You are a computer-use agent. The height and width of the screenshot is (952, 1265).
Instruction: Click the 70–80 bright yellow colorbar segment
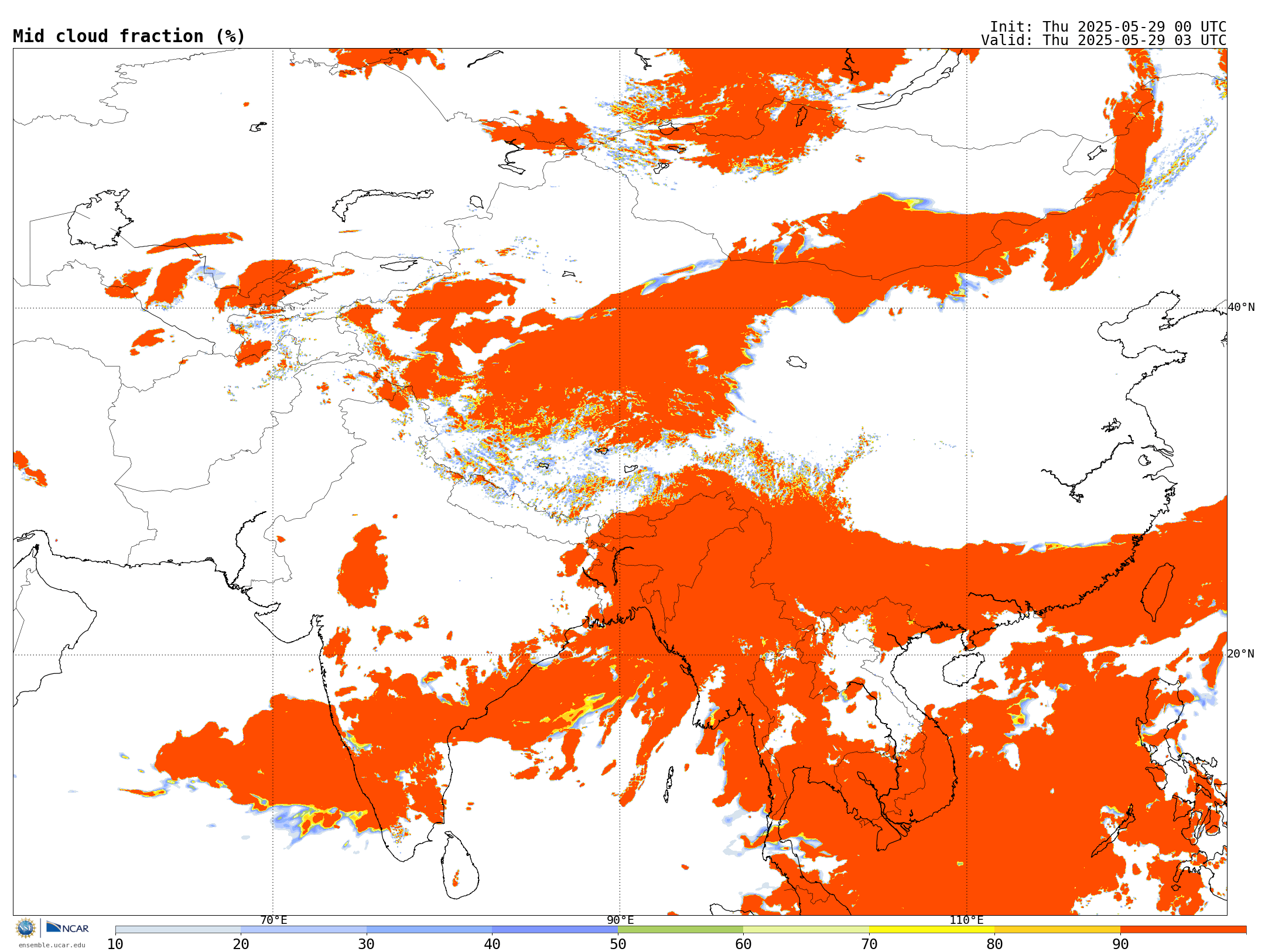click(932, 930)
